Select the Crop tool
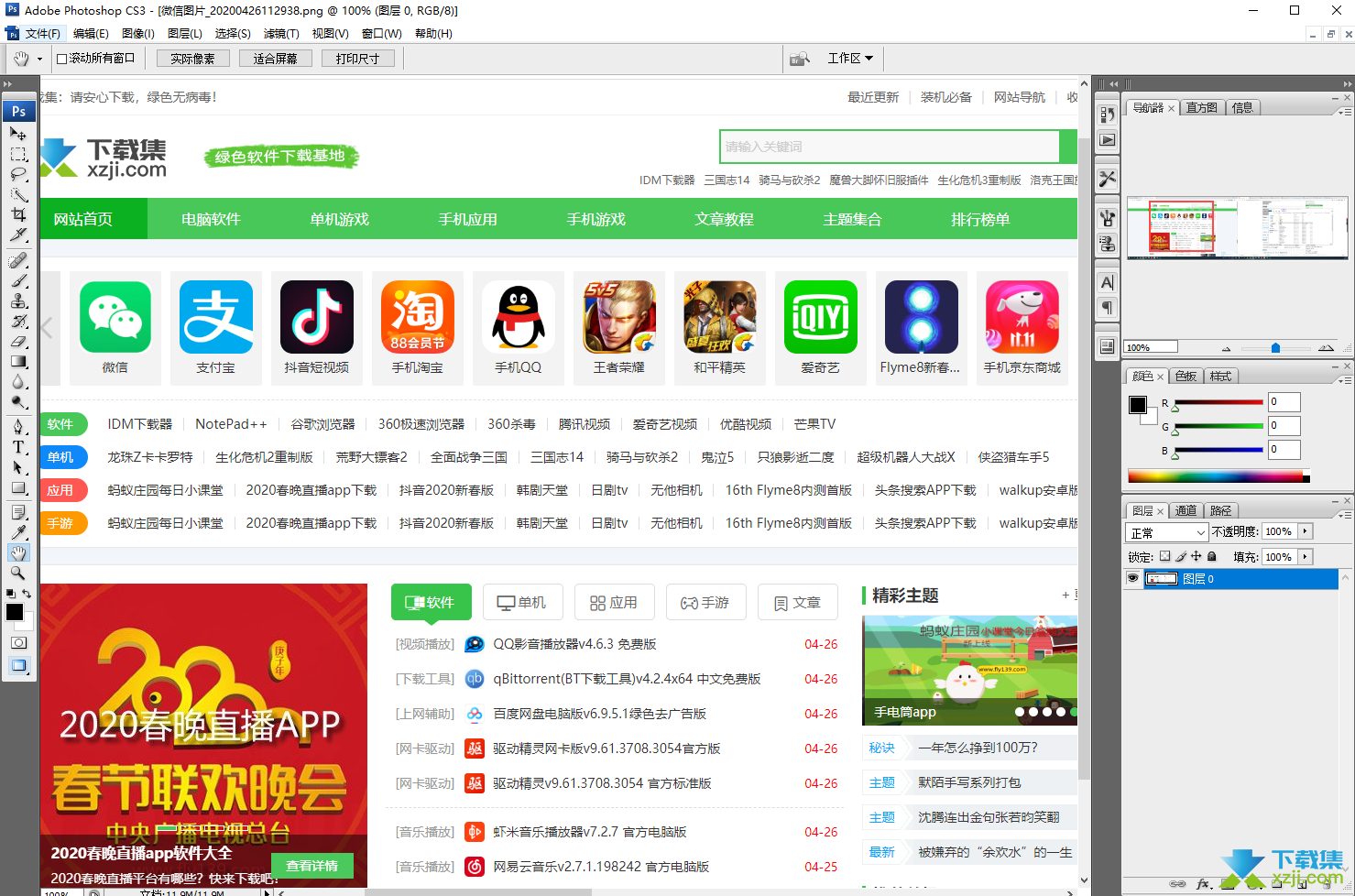Viewport: 1355px width, 896px height. point(18,214)
